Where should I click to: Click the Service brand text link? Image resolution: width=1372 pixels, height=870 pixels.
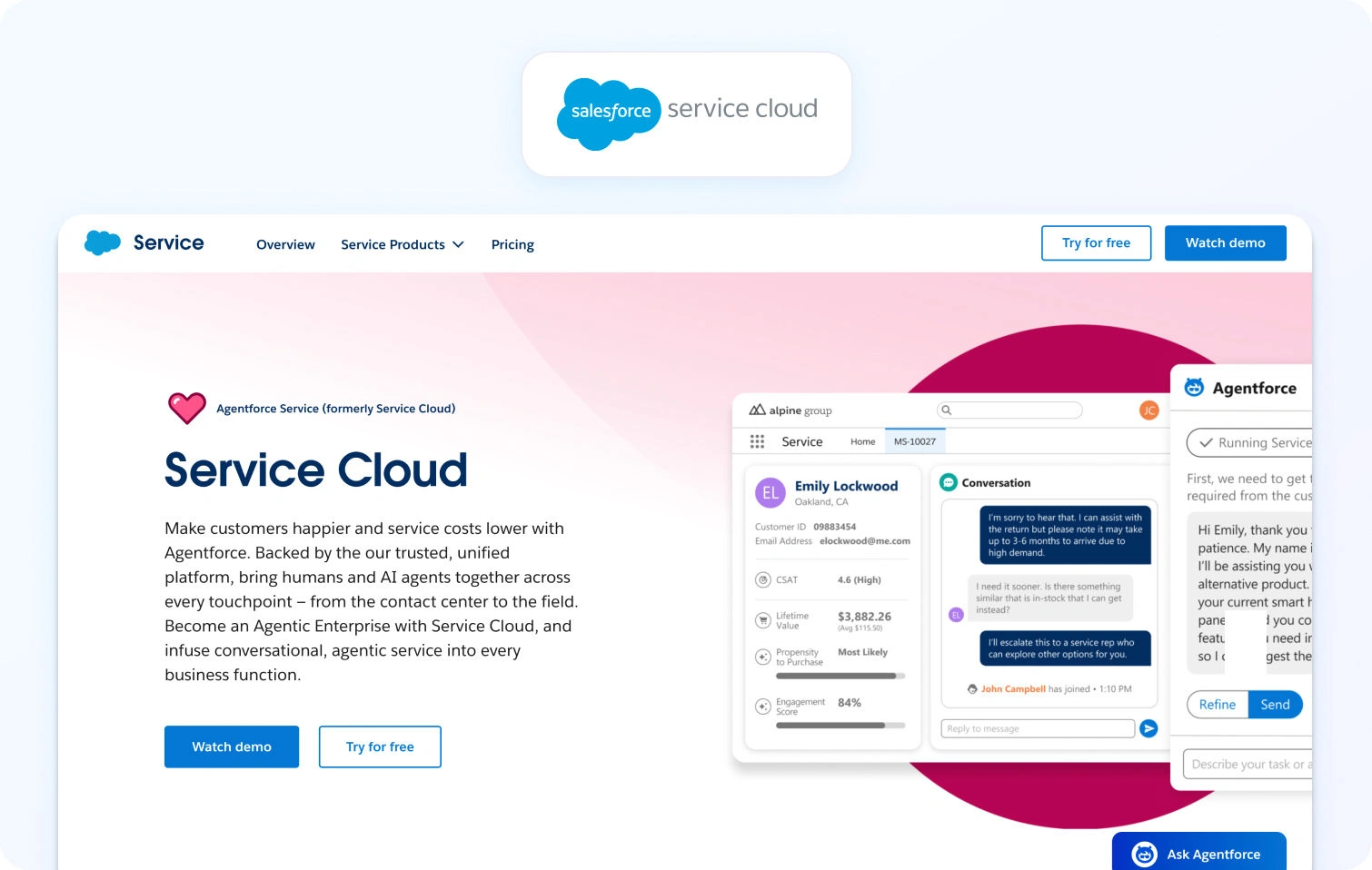coord(169,242)
